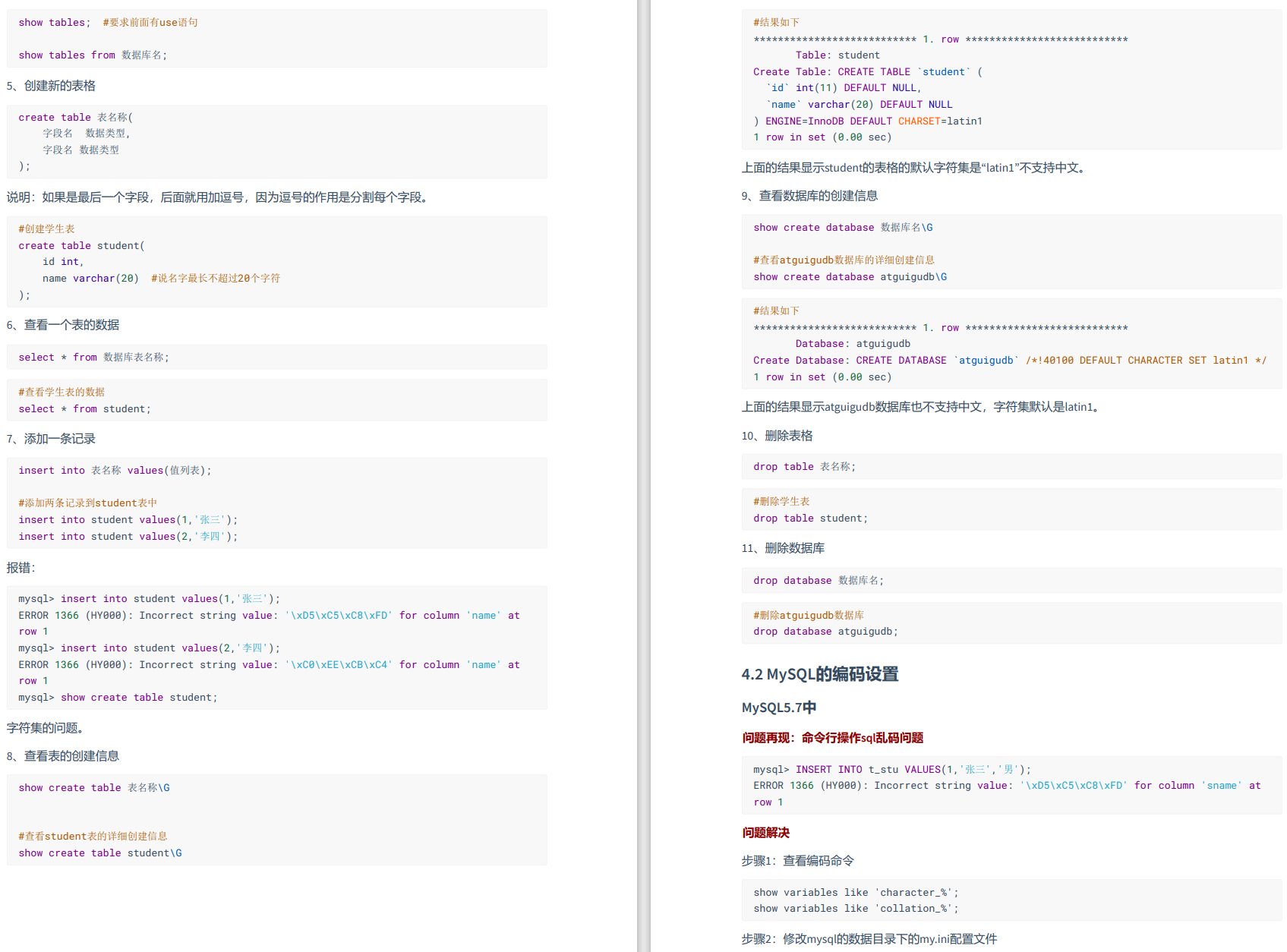Click '步骤1：查看编码命令' text

tap(798, 861)
